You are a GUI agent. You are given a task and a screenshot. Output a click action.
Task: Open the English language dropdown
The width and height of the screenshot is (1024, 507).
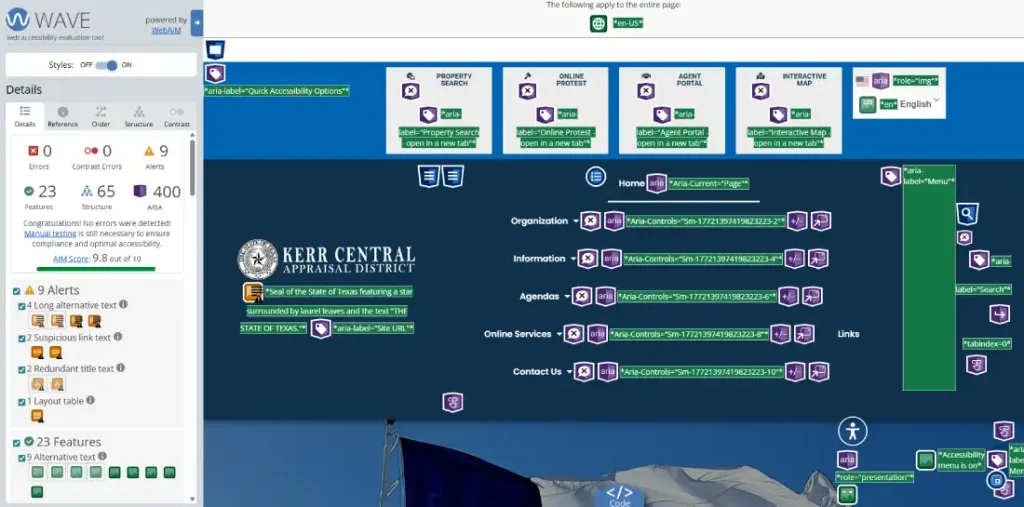point(920,104)
